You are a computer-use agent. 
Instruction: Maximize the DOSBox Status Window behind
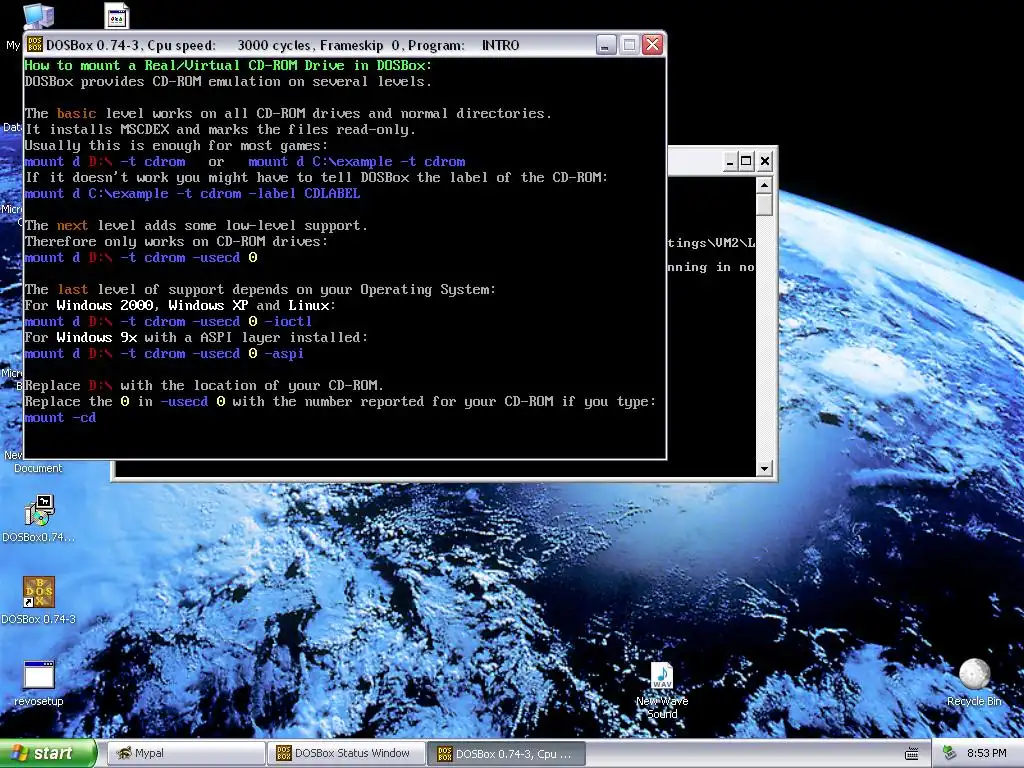(746, 161)
